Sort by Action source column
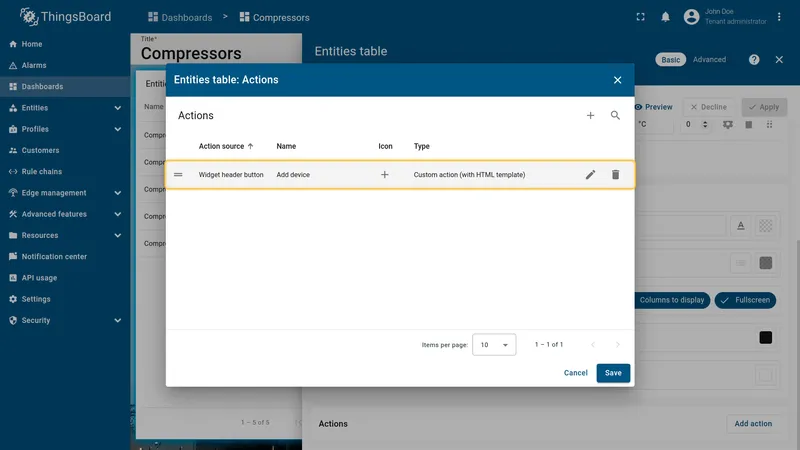800x450 pixels. pyautogui.click(x=226, y=146)
